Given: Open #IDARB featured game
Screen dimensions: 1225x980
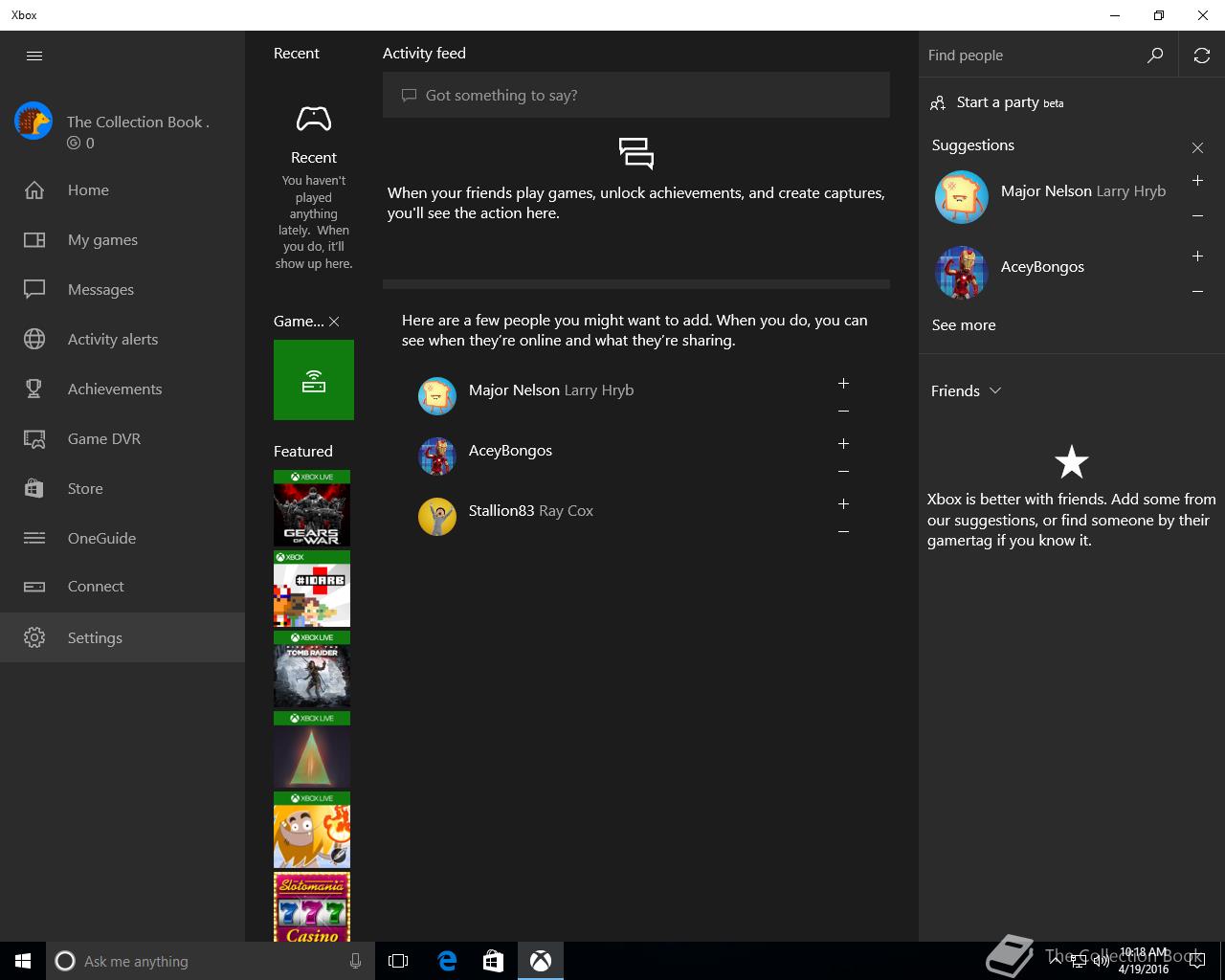Looking at the screenshot, I should (312, 589).
